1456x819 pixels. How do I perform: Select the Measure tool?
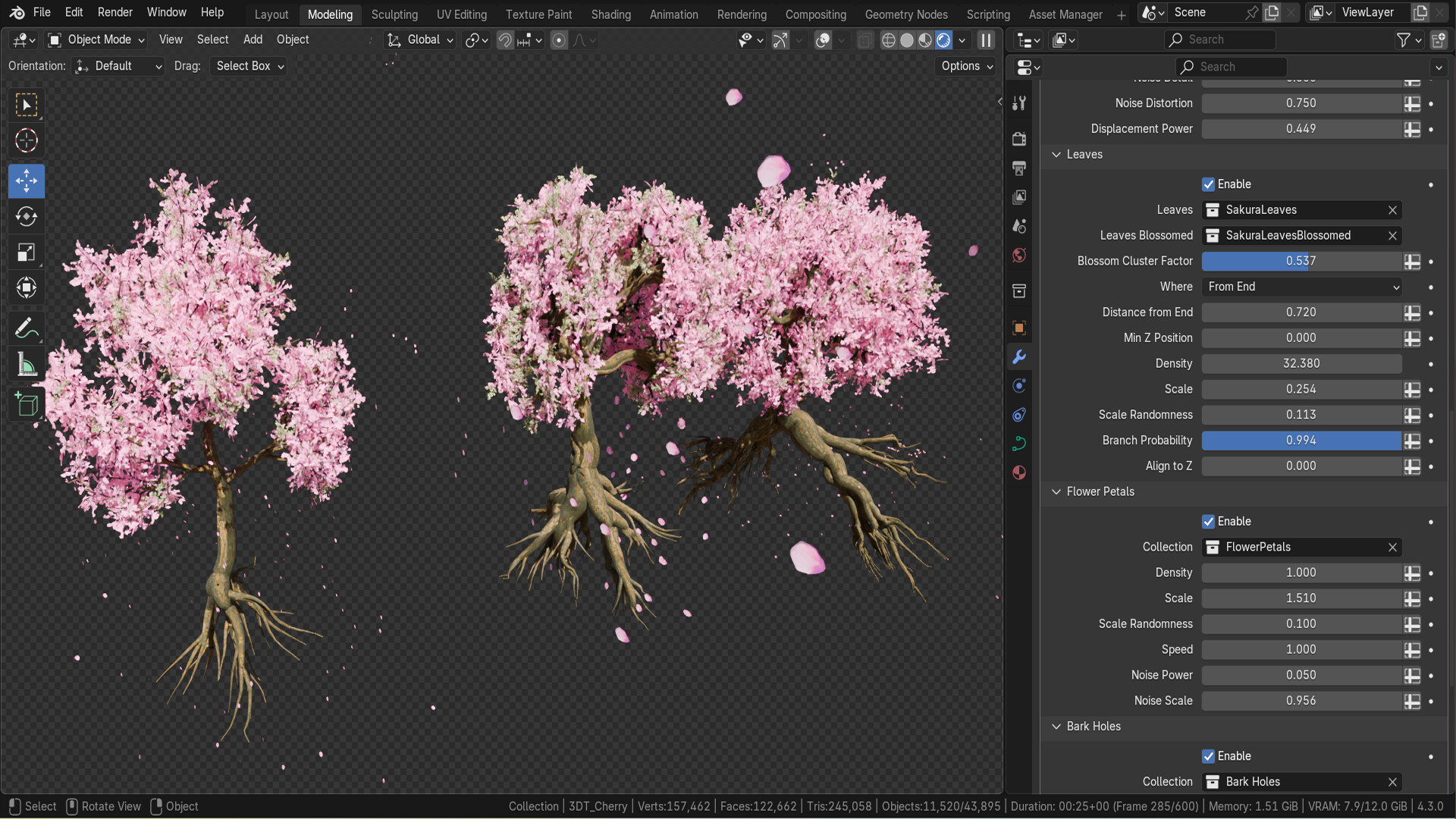[x=27, y=364]
